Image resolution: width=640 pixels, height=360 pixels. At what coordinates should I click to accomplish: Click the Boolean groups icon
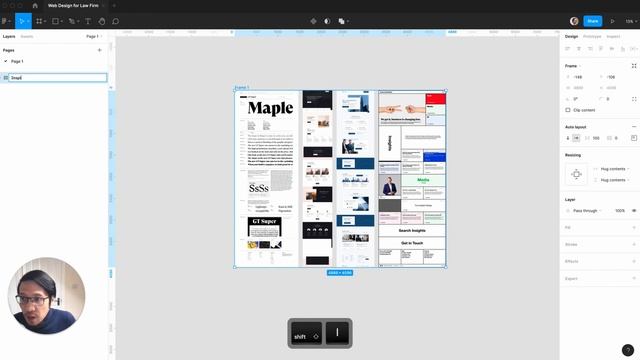point(342,21)
